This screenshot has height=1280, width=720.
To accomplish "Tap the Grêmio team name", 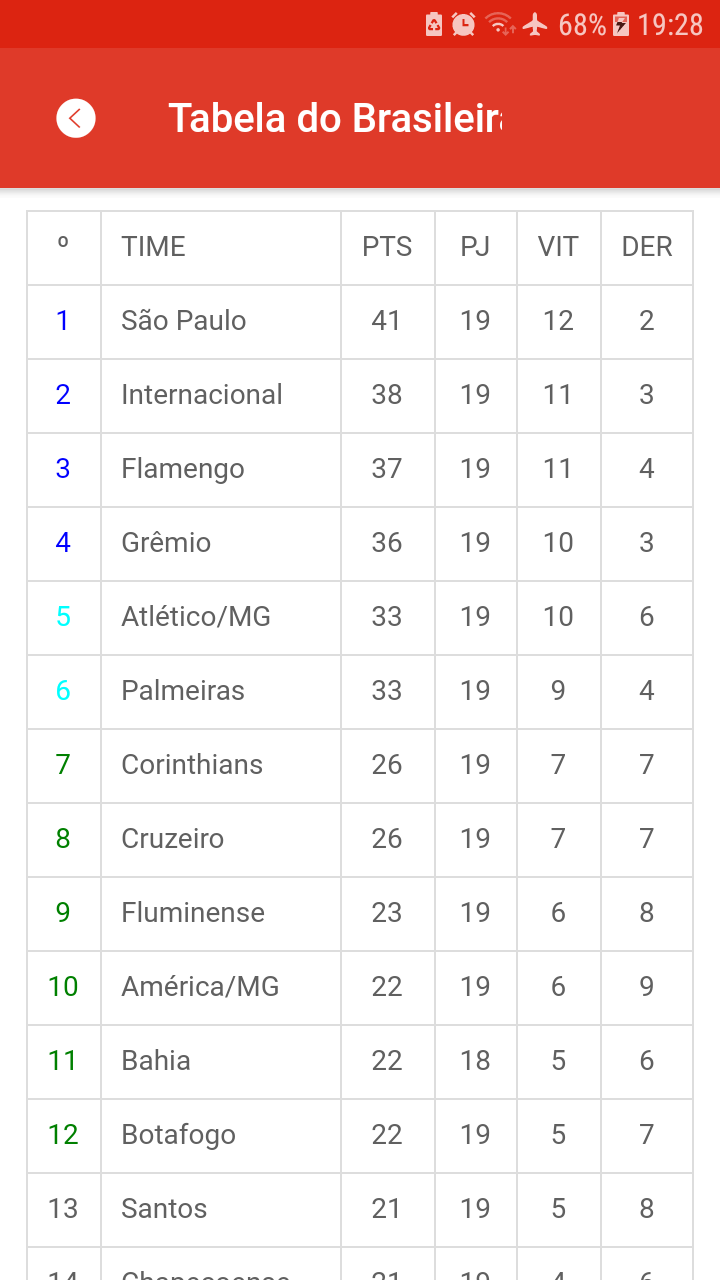I will 166,543.
